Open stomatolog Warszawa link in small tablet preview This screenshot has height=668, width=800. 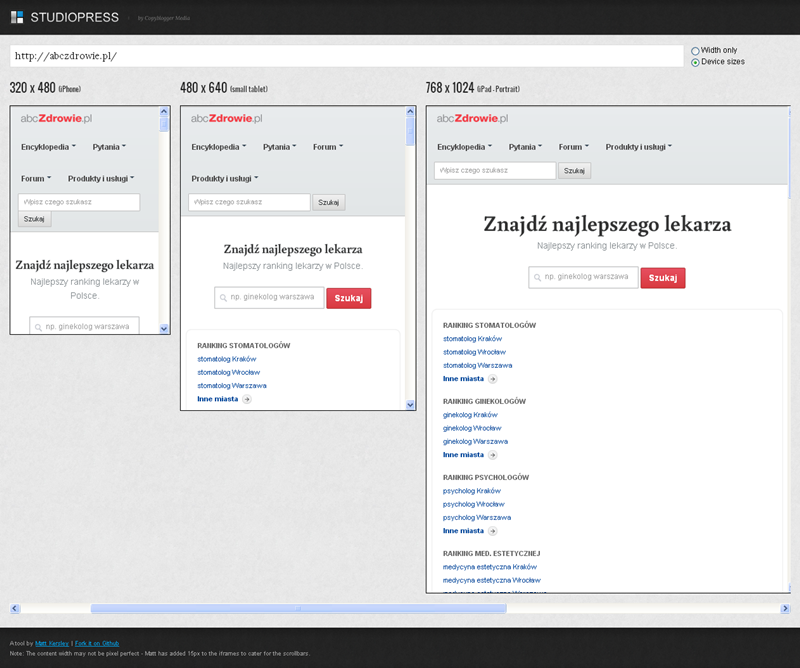point(232,386)
